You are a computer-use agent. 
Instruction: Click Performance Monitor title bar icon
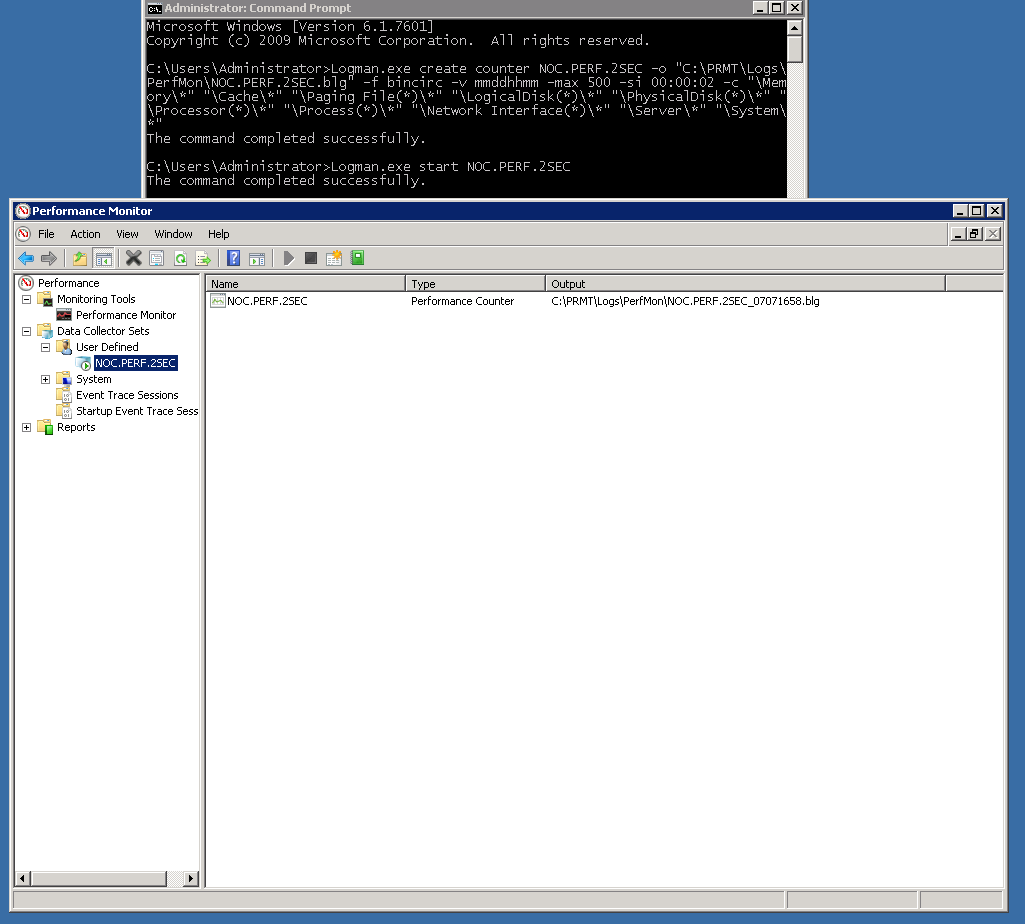pos(23,211)
